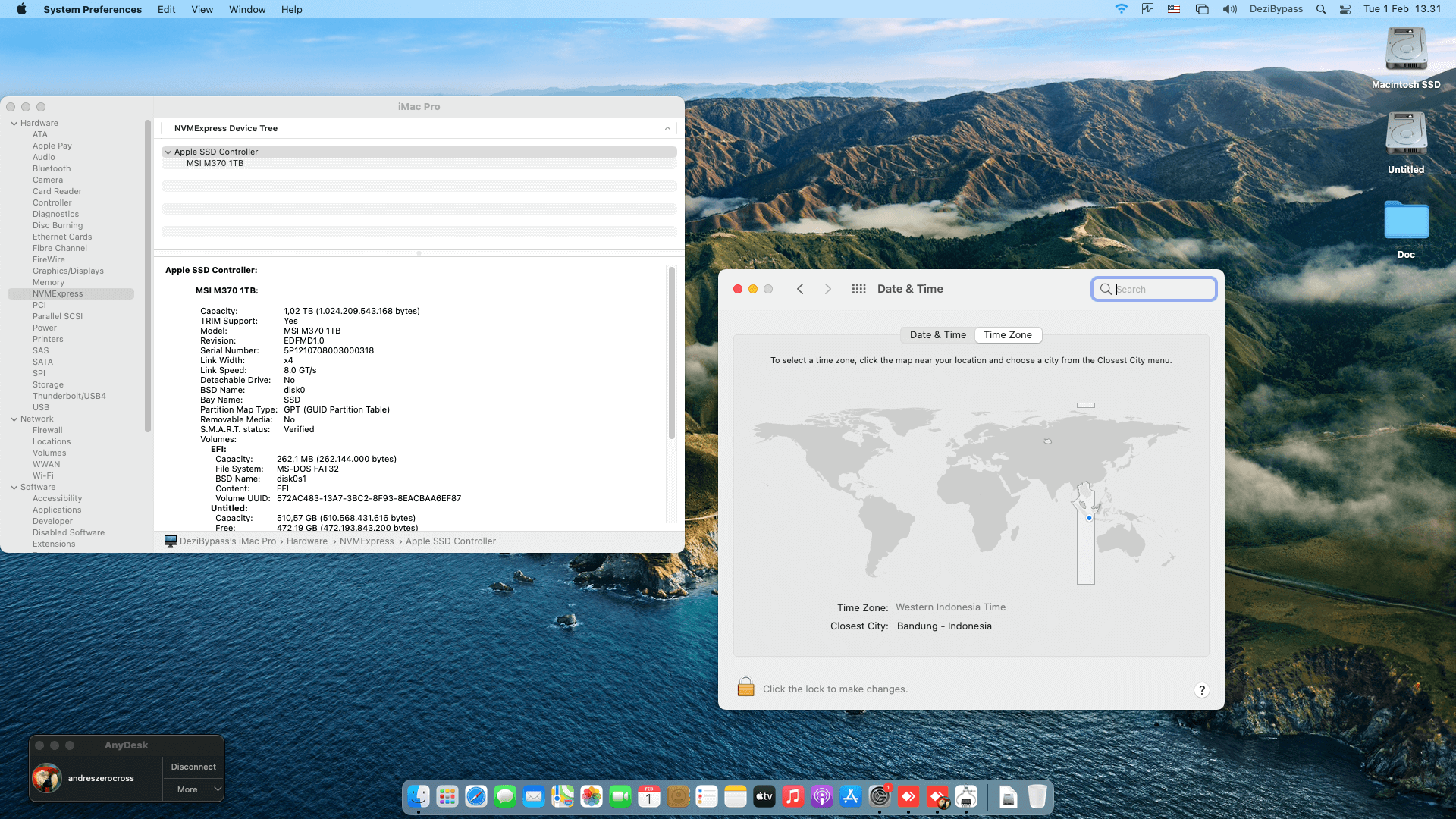Select Graphics/Displays in the sidebar

click(68, 271)
